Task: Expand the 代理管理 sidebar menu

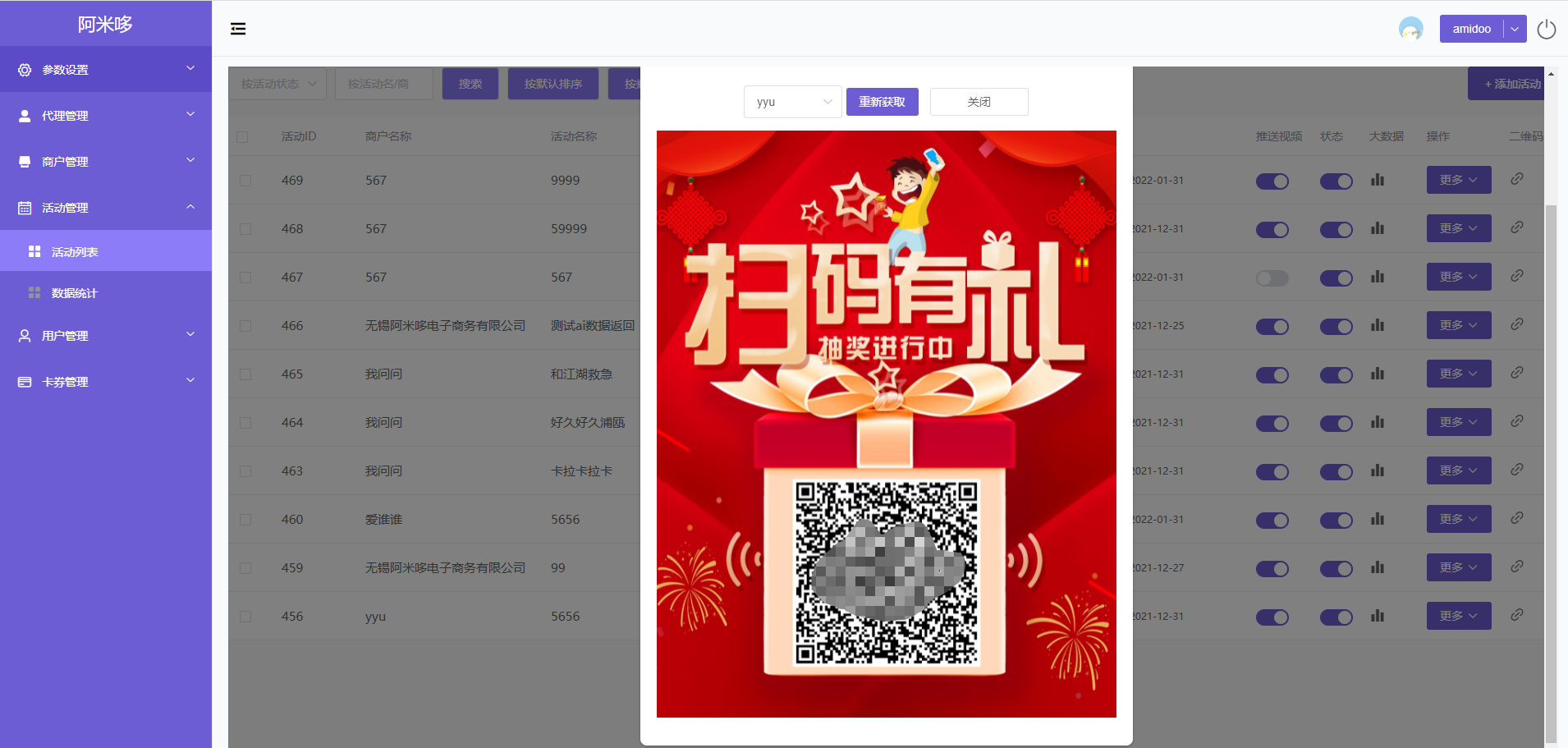Action: pyautogui.click(x=106, y=115)
